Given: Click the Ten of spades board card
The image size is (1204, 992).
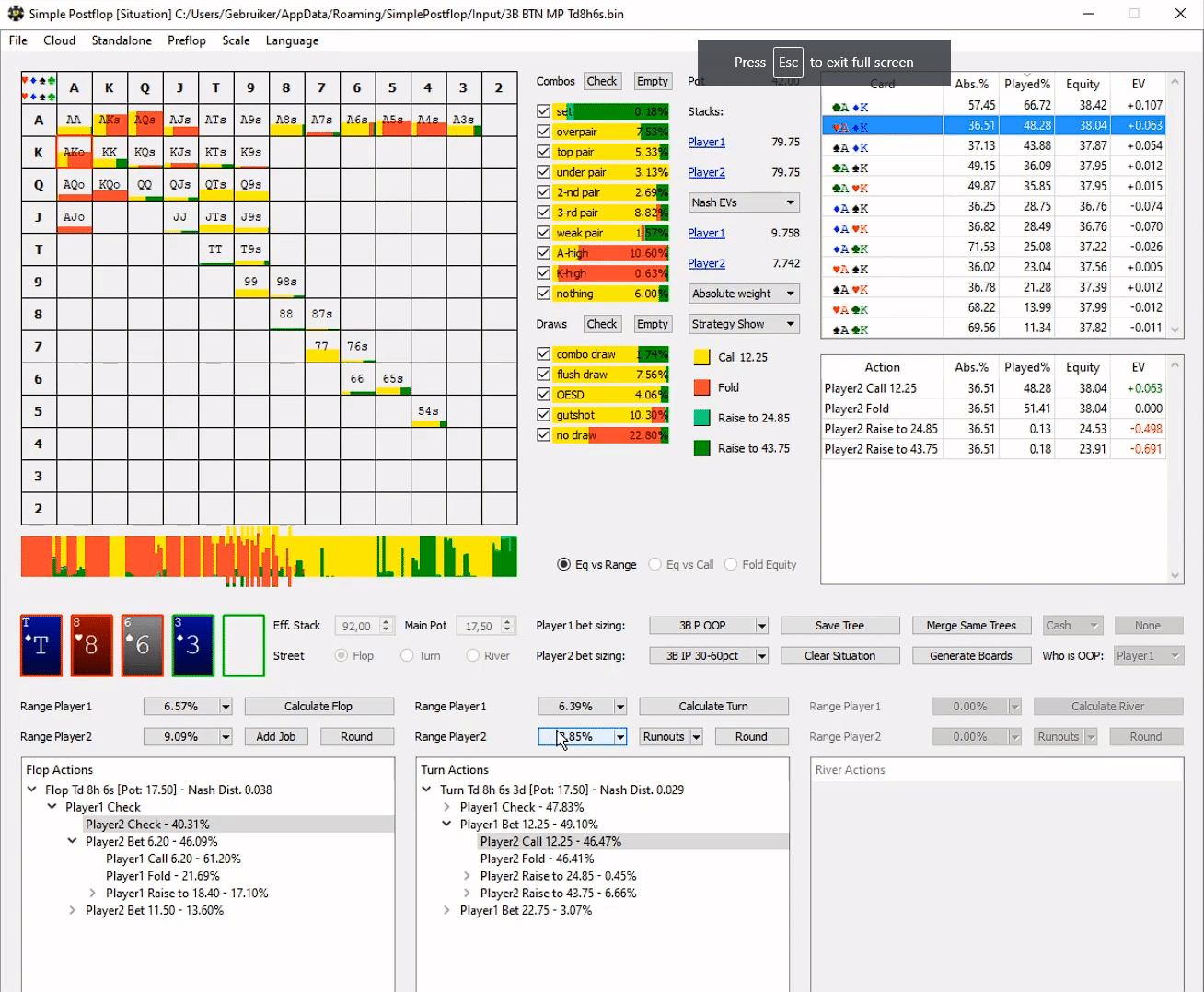Looking at the screenshot, I should coord(41,644).
